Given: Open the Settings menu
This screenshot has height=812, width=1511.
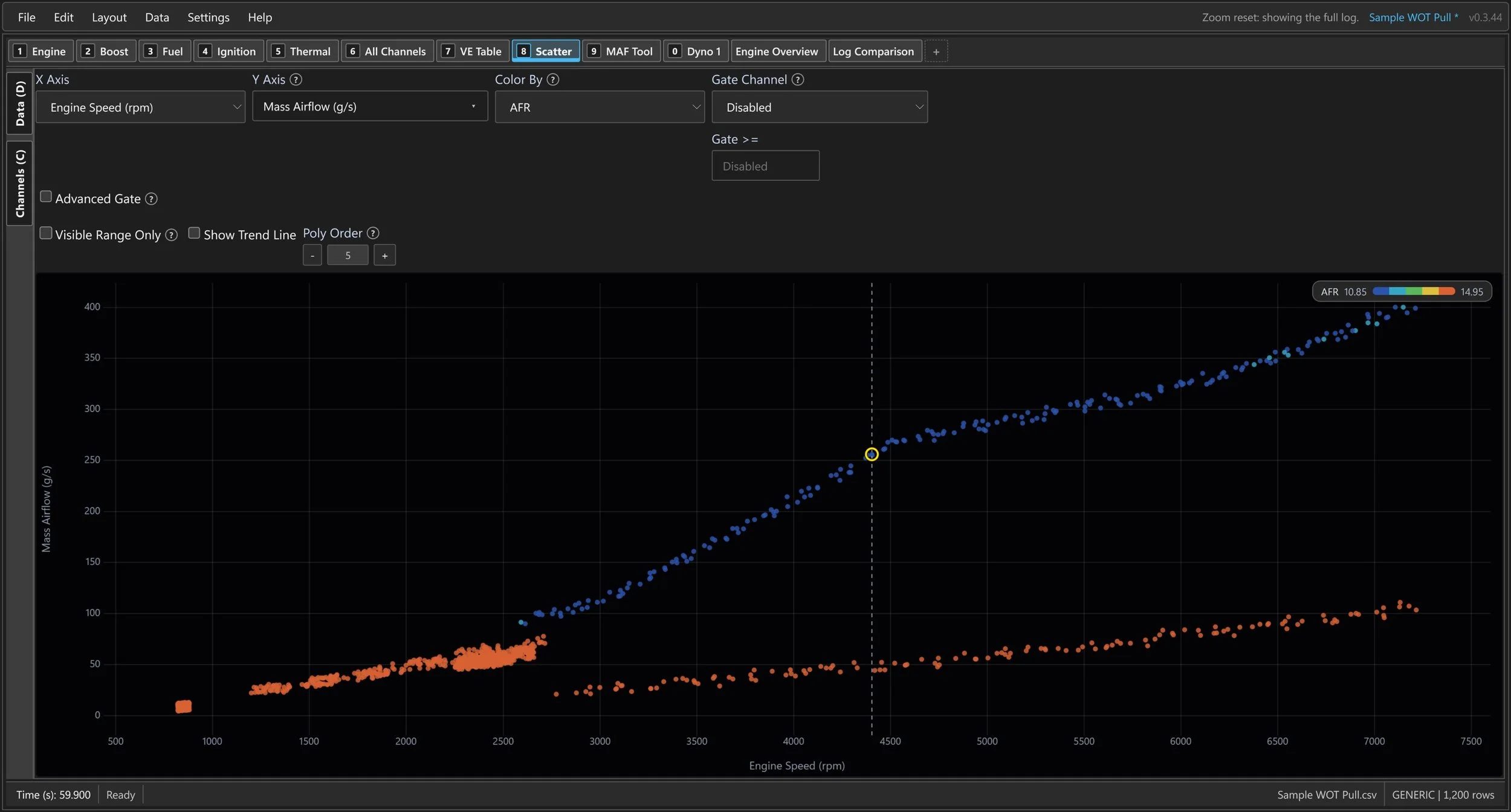Looking at the screenshot, I should (209, 18).
